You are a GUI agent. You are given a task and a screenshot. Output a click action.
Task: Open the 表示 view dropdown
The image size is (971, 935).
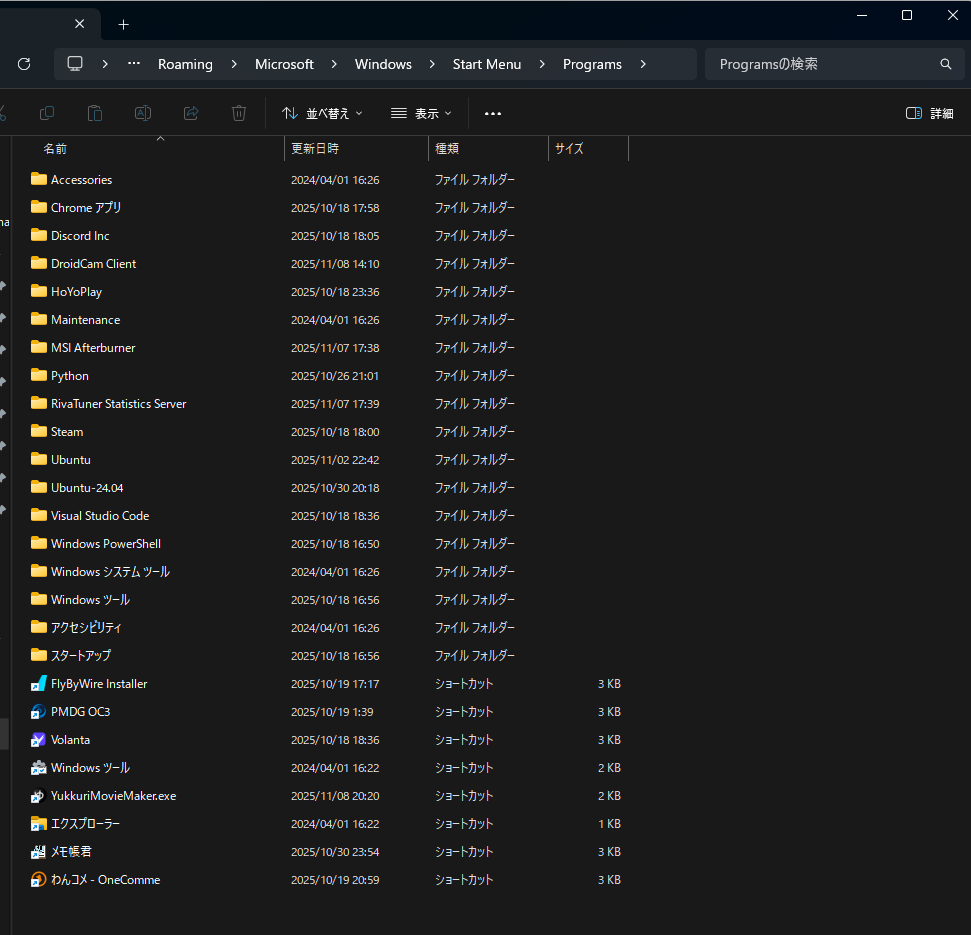coord(421,113)
